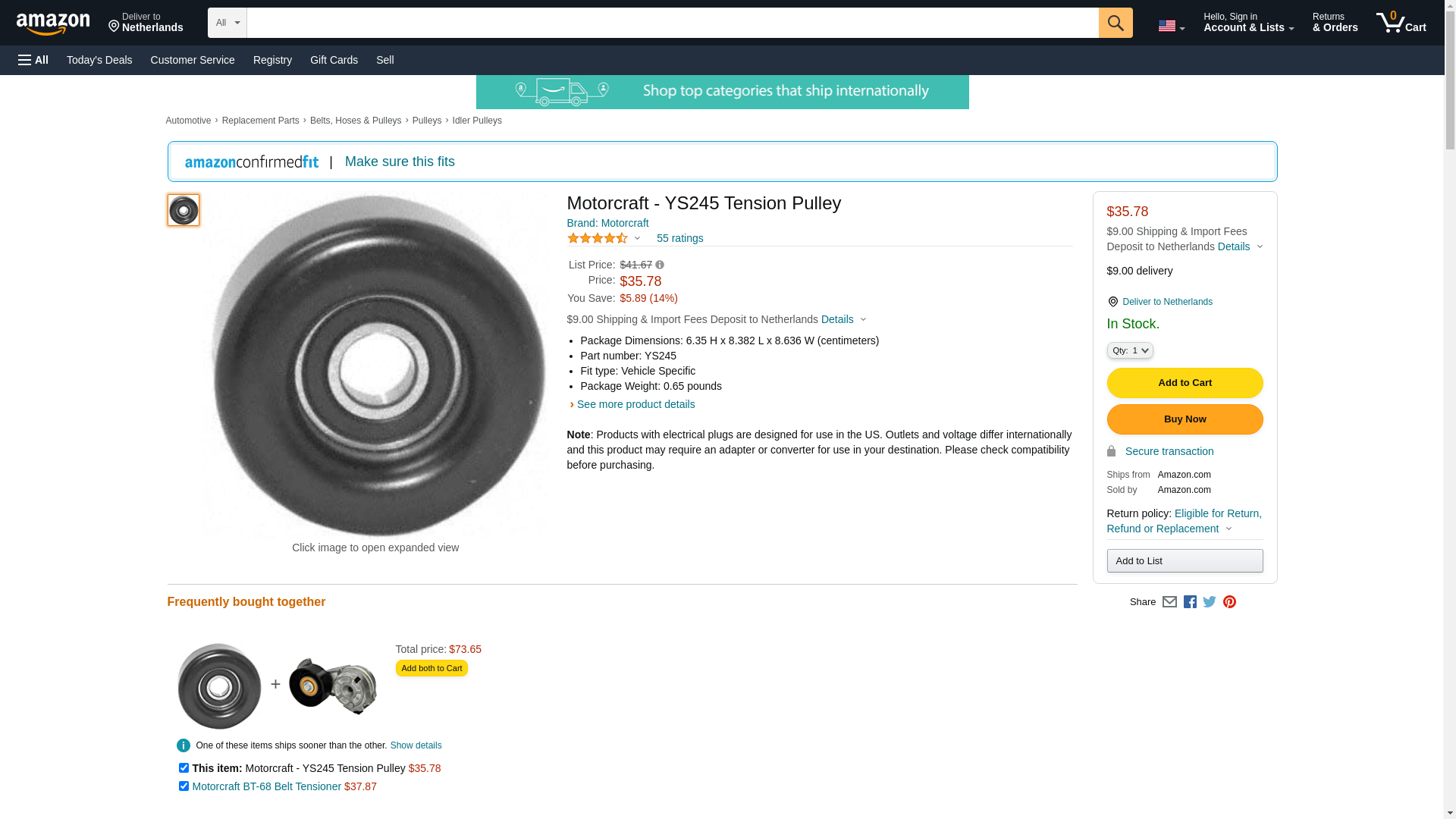Go to Amazon home via logo
This screenshot has width=1456, height=819.
pos(53,24)
